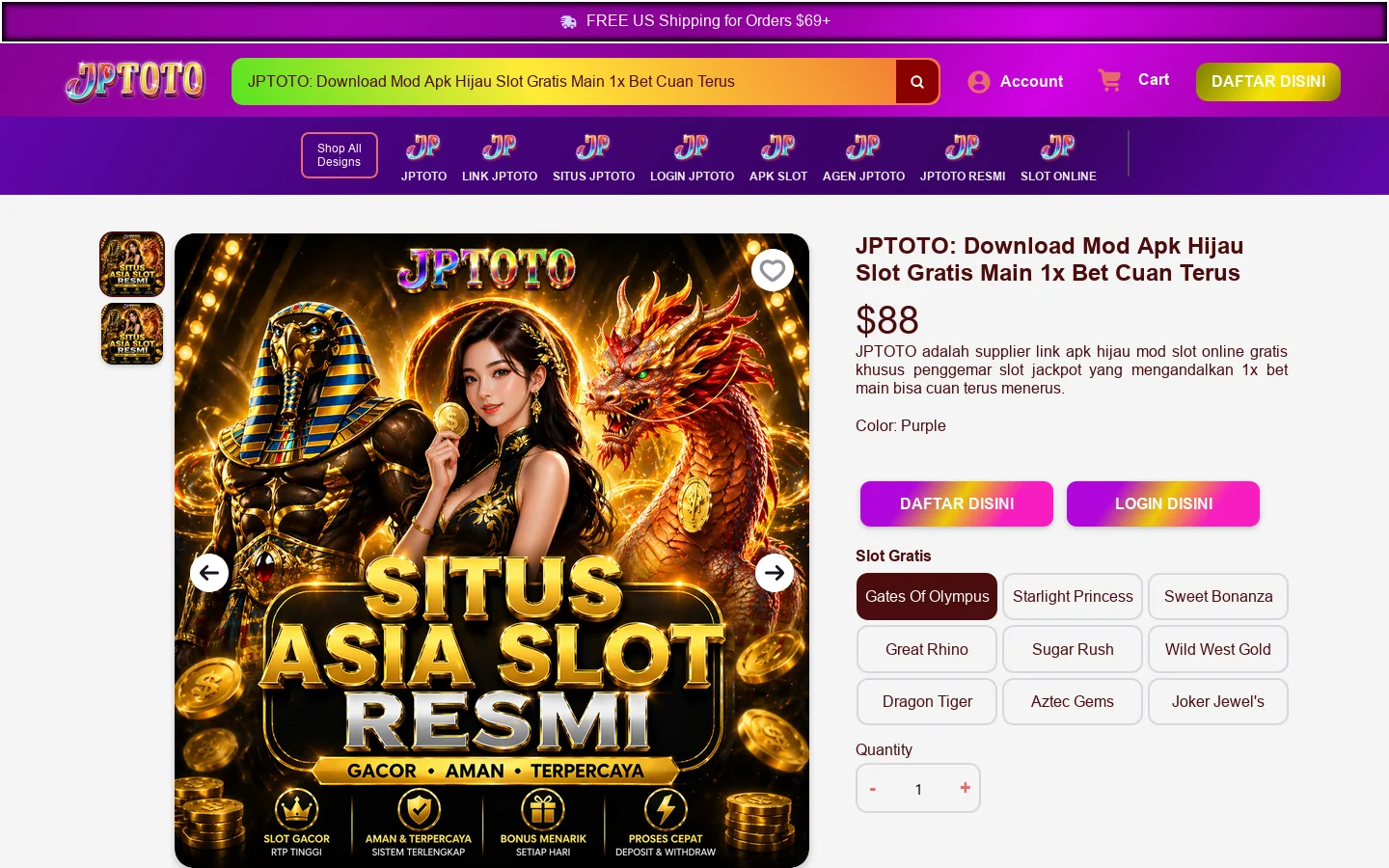Click the search input field

tap(563, 82)
